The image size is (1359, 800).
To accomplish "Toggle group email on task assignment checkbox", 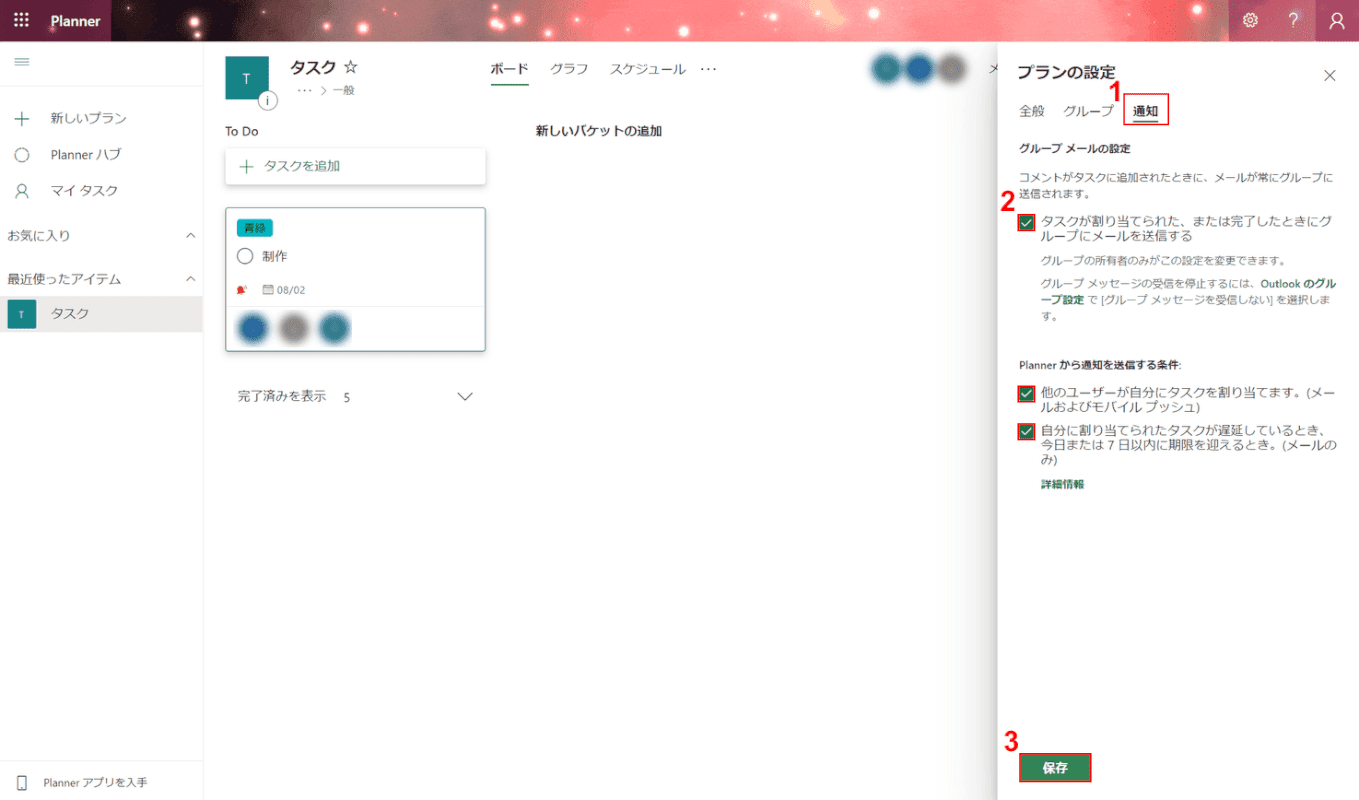I will pos(1026,222).
